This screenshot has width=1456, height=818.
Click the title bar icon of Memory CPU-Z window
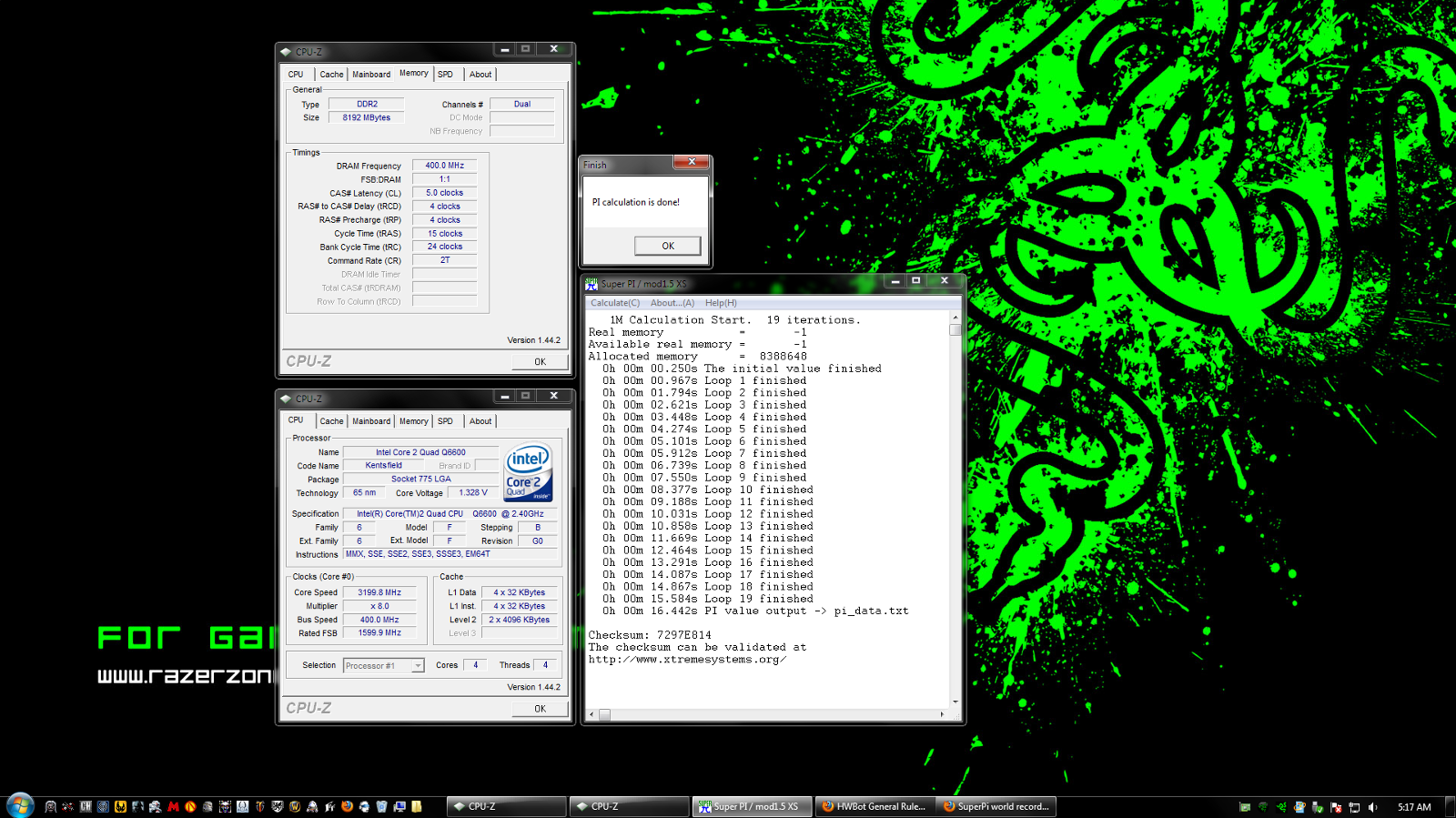coord(286,52)
